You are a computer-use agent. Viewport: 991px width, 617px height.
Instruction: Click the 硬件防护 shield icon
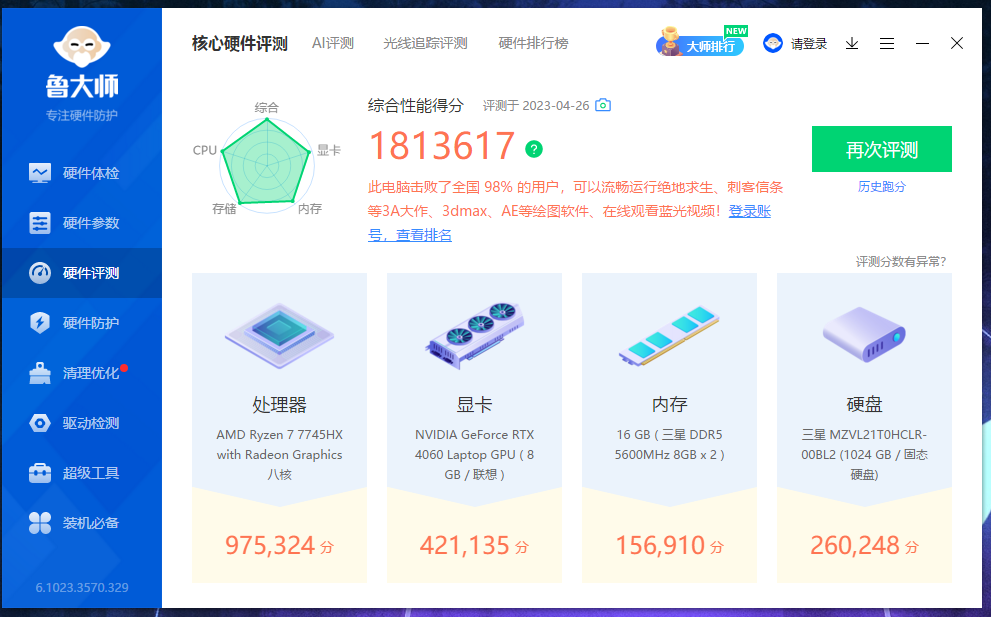pyautogui.click(x=40, y=322)
